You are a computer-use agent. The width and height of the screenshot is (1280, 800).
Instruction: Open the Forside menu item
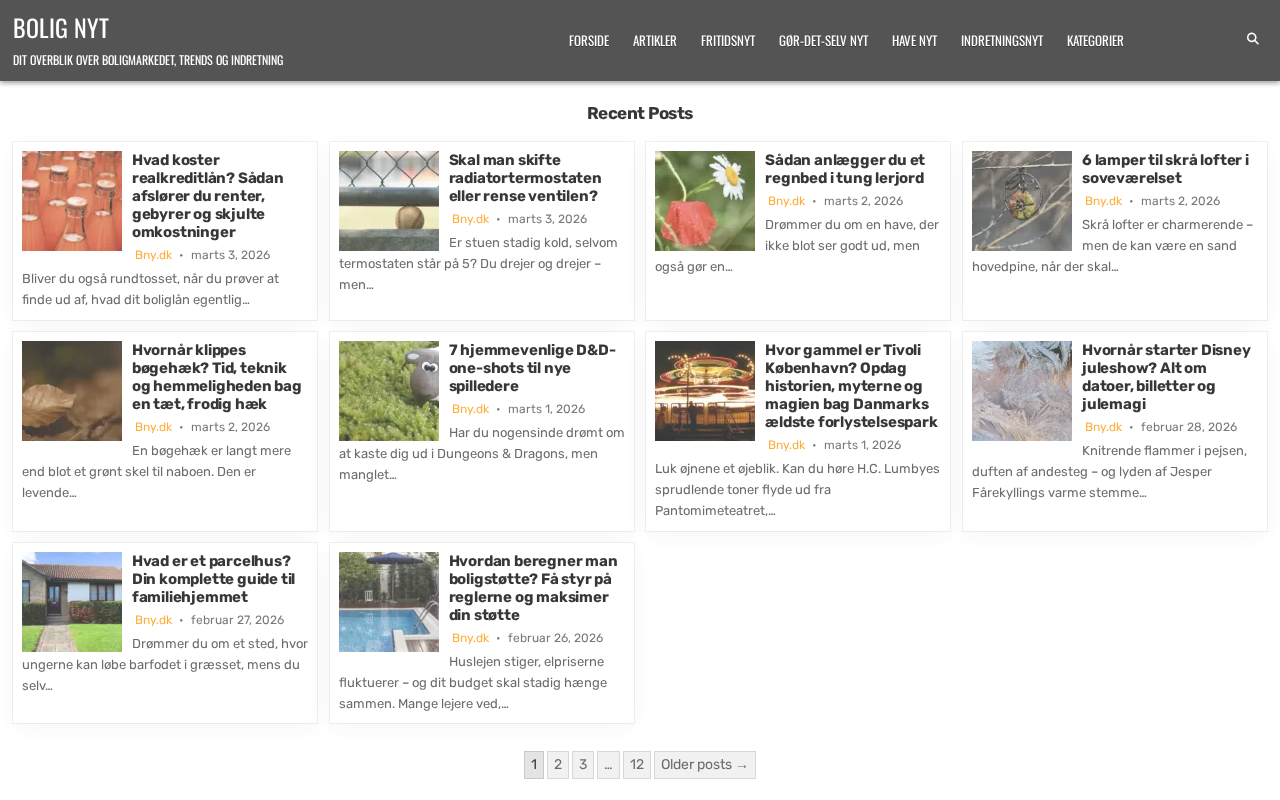[x=588, y=40]
